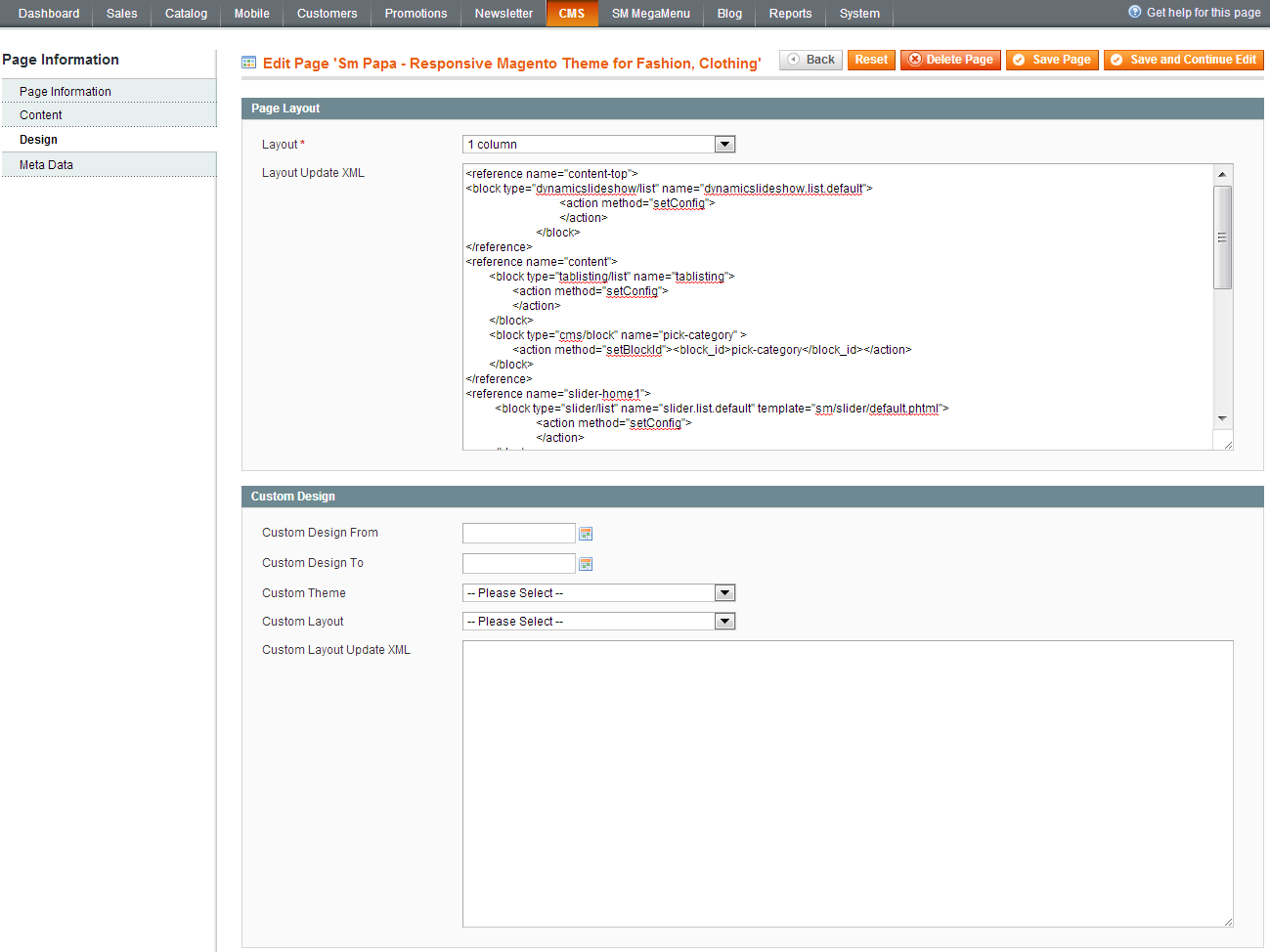1270x952 pixels.
Task: Click the Save Page button
Action: [1052, 60]
